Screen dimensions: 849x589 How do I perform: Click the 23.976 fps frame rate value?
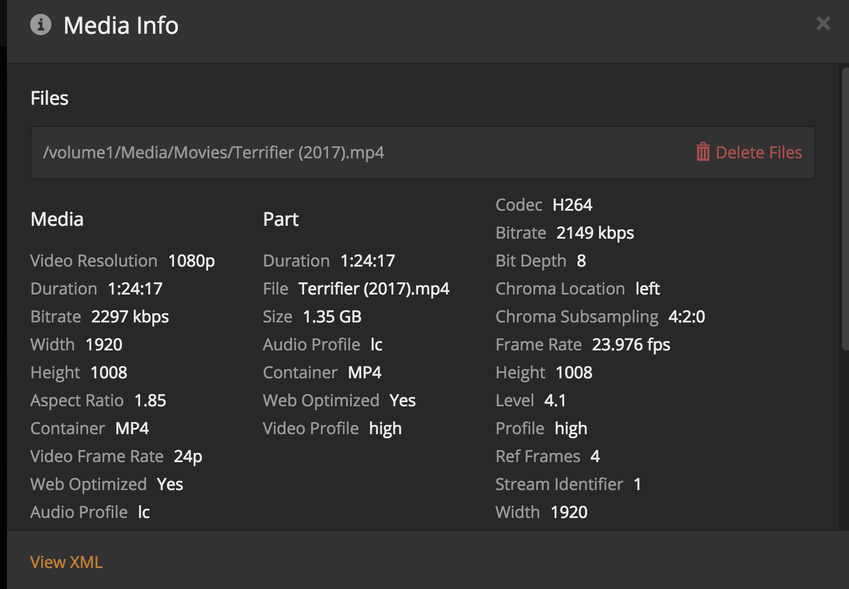pyautogui.click(x=630, y=345)
